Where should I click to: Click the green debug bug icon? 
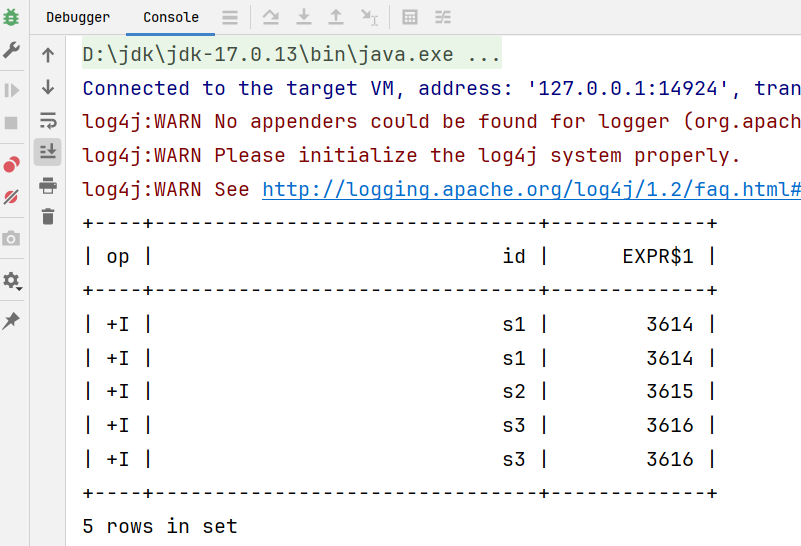pos(11,17)
